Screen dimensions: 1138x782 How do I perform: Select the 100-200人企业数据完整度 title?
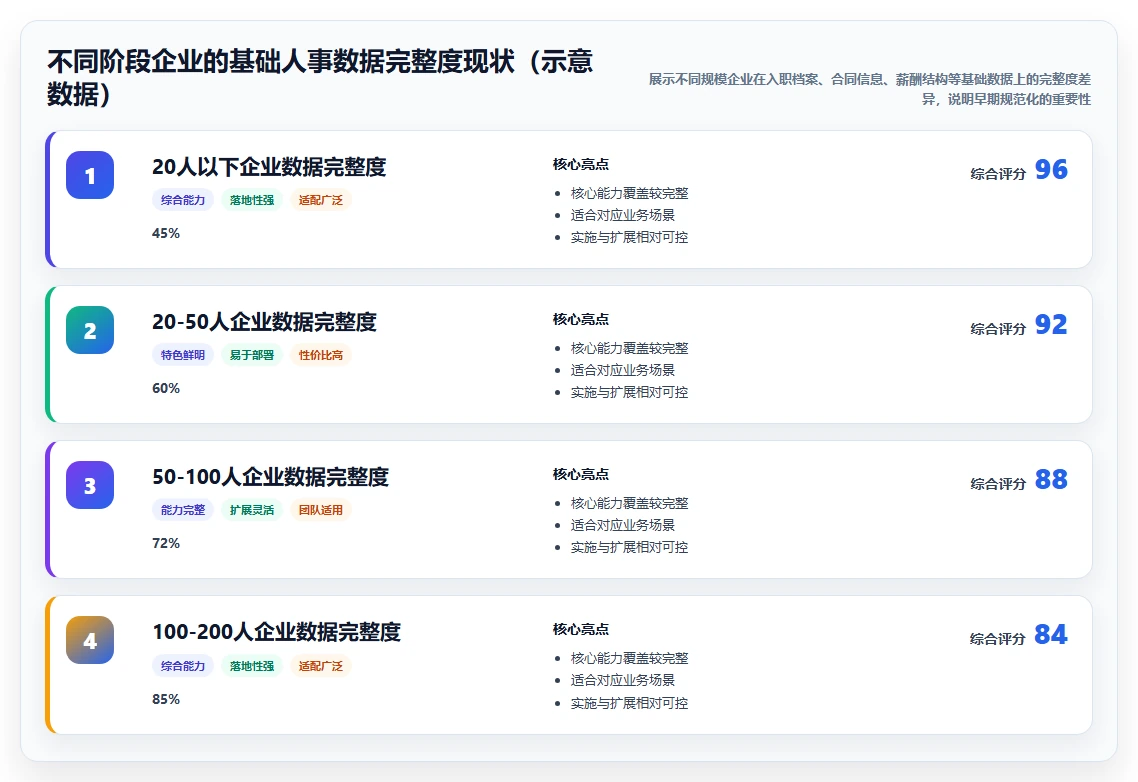point(277,632)
